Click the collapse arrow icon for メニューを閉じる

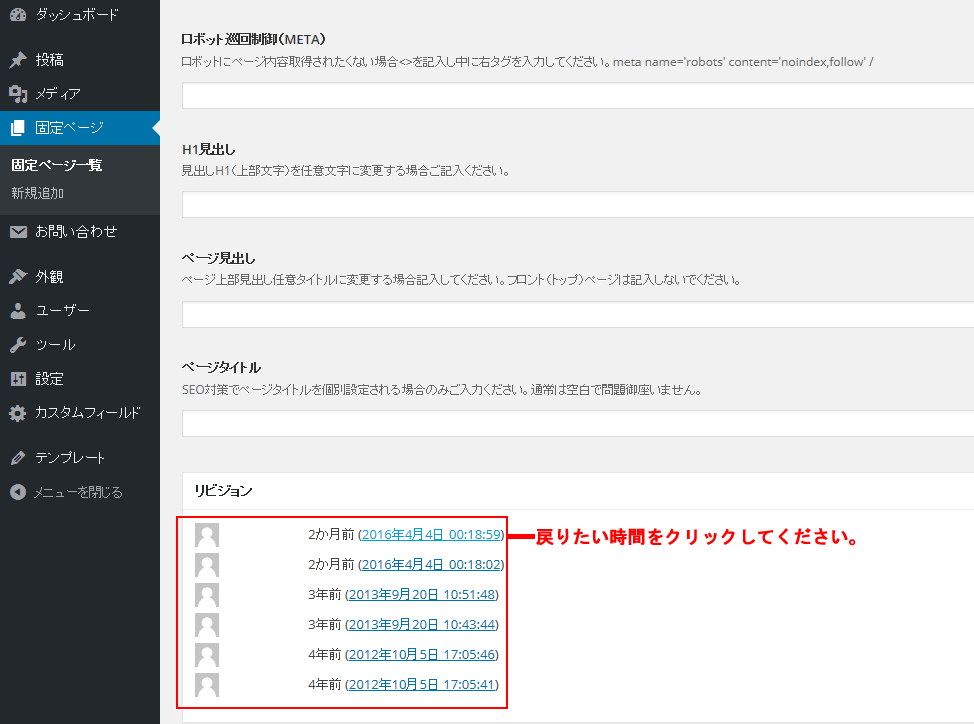pyautogui.click(x=18, y=492)
